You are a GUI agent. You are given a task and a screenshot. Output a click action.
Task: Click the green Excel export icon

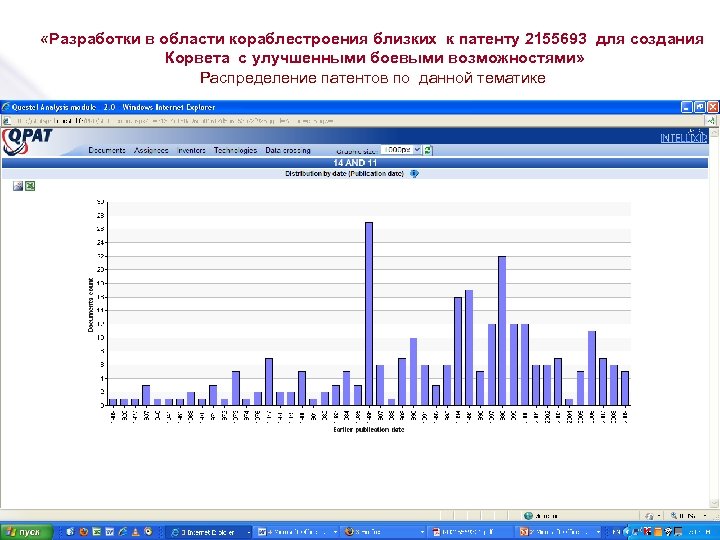pos(30,185)
